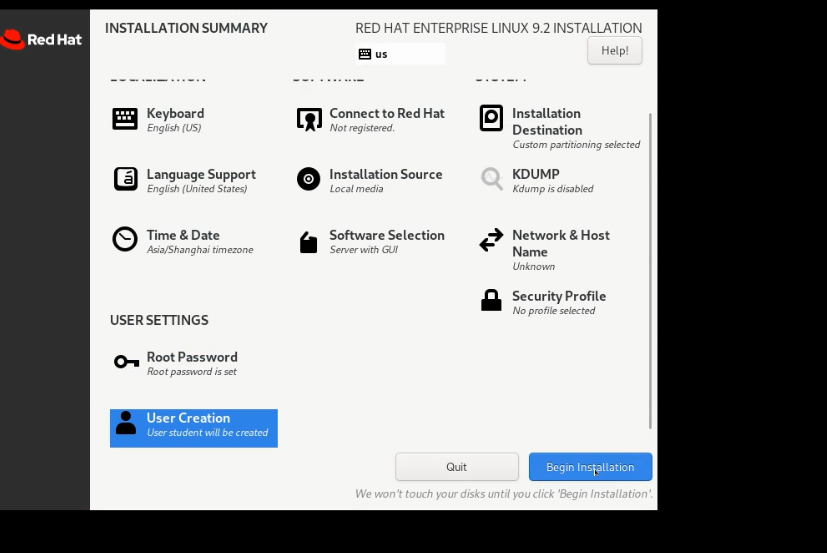Viewport: 827px width, 553px height.
Task: Start setup with Begin Installation button
Action: (590, 467)
